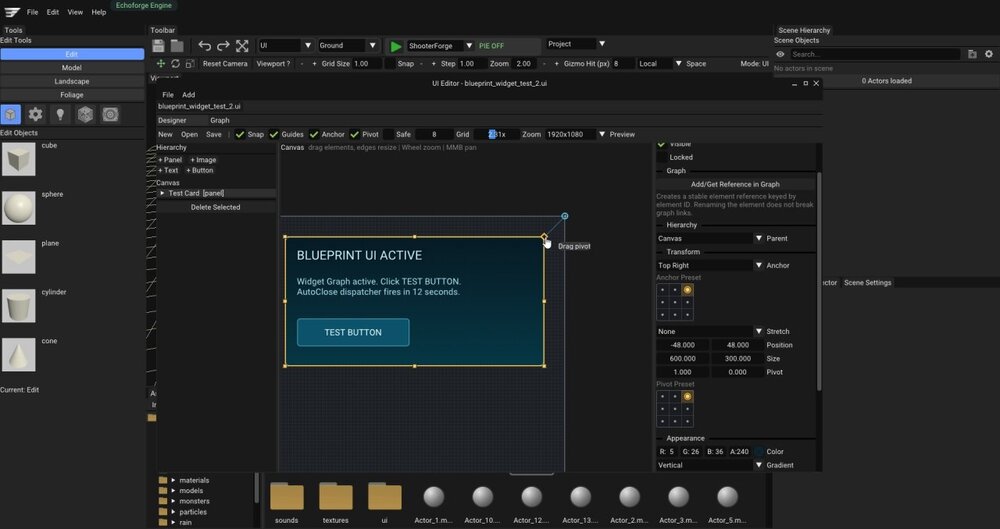
Task: Select the light bulb icon in Edit Tools
Action: click(60, 114)
